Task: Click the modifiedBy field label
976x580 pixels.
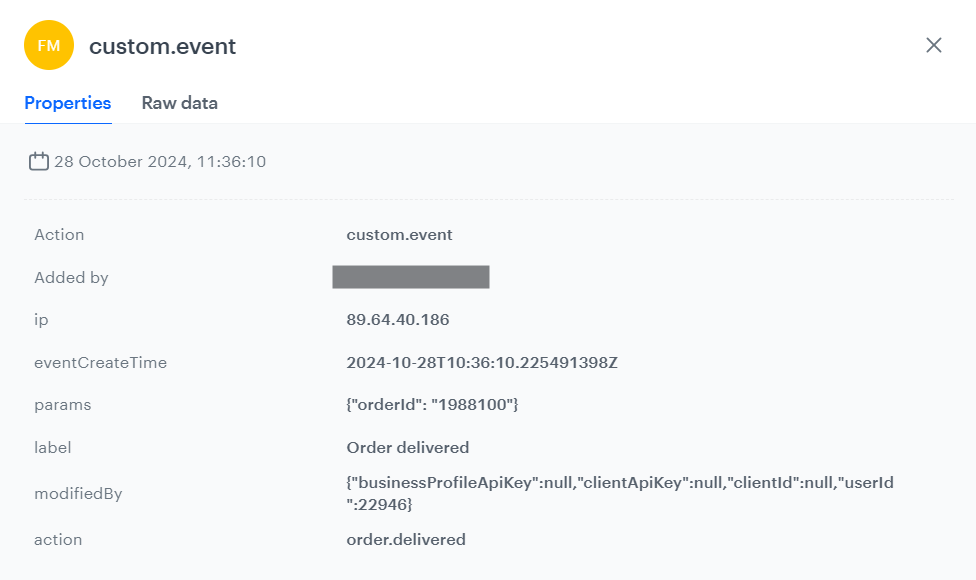Action: coord(77,493)
